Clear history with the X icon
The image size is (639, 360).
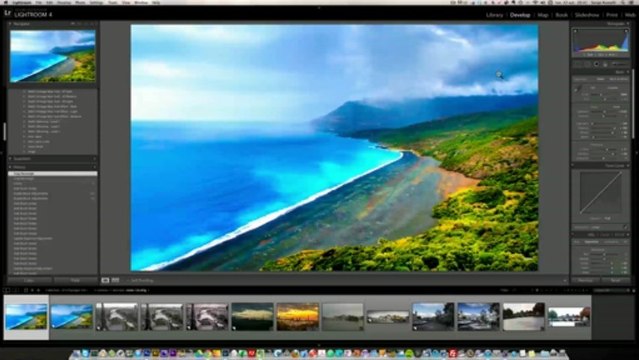94,167
